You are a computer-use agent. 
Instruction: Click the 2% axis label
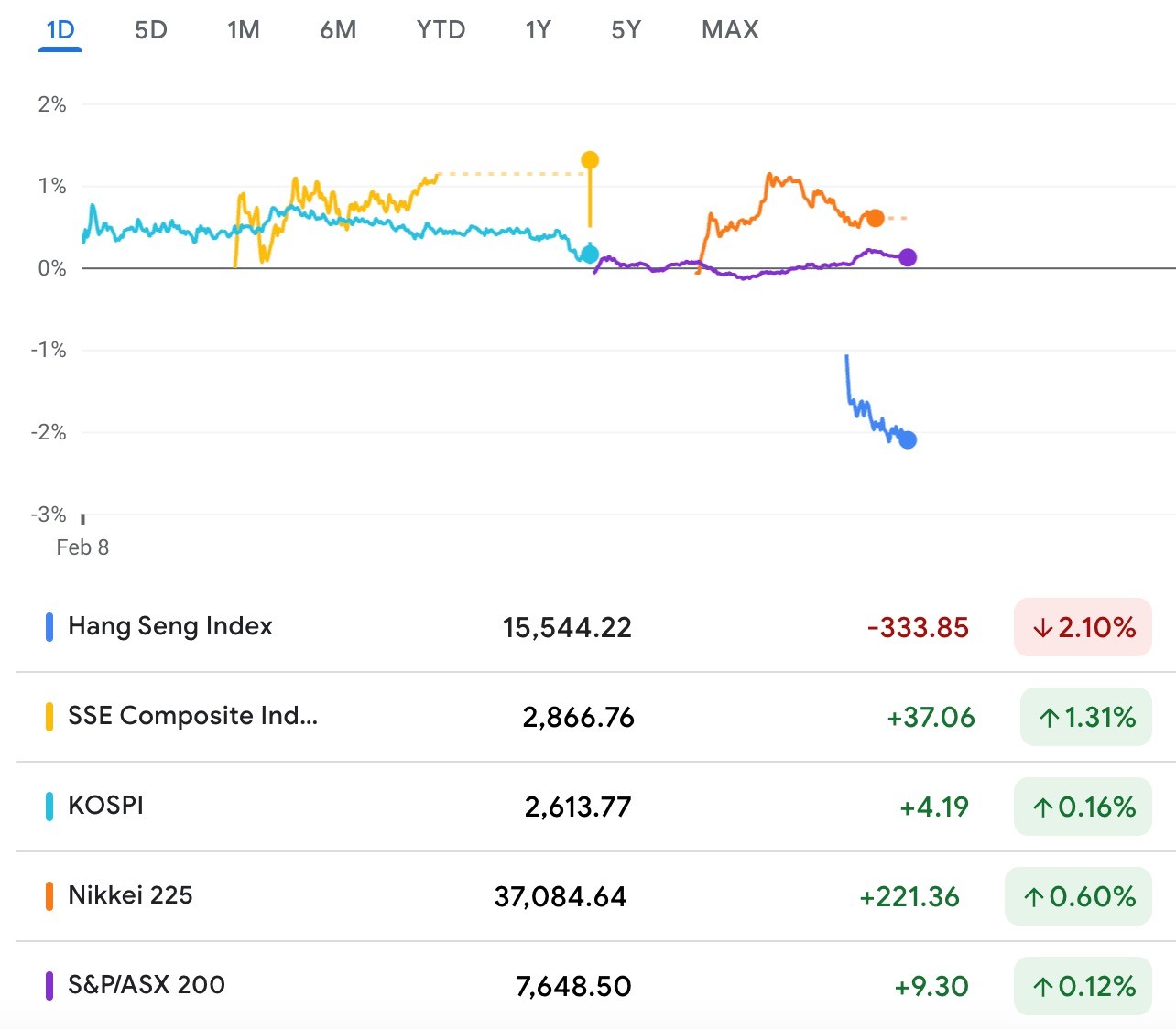[x=52, y=104]
